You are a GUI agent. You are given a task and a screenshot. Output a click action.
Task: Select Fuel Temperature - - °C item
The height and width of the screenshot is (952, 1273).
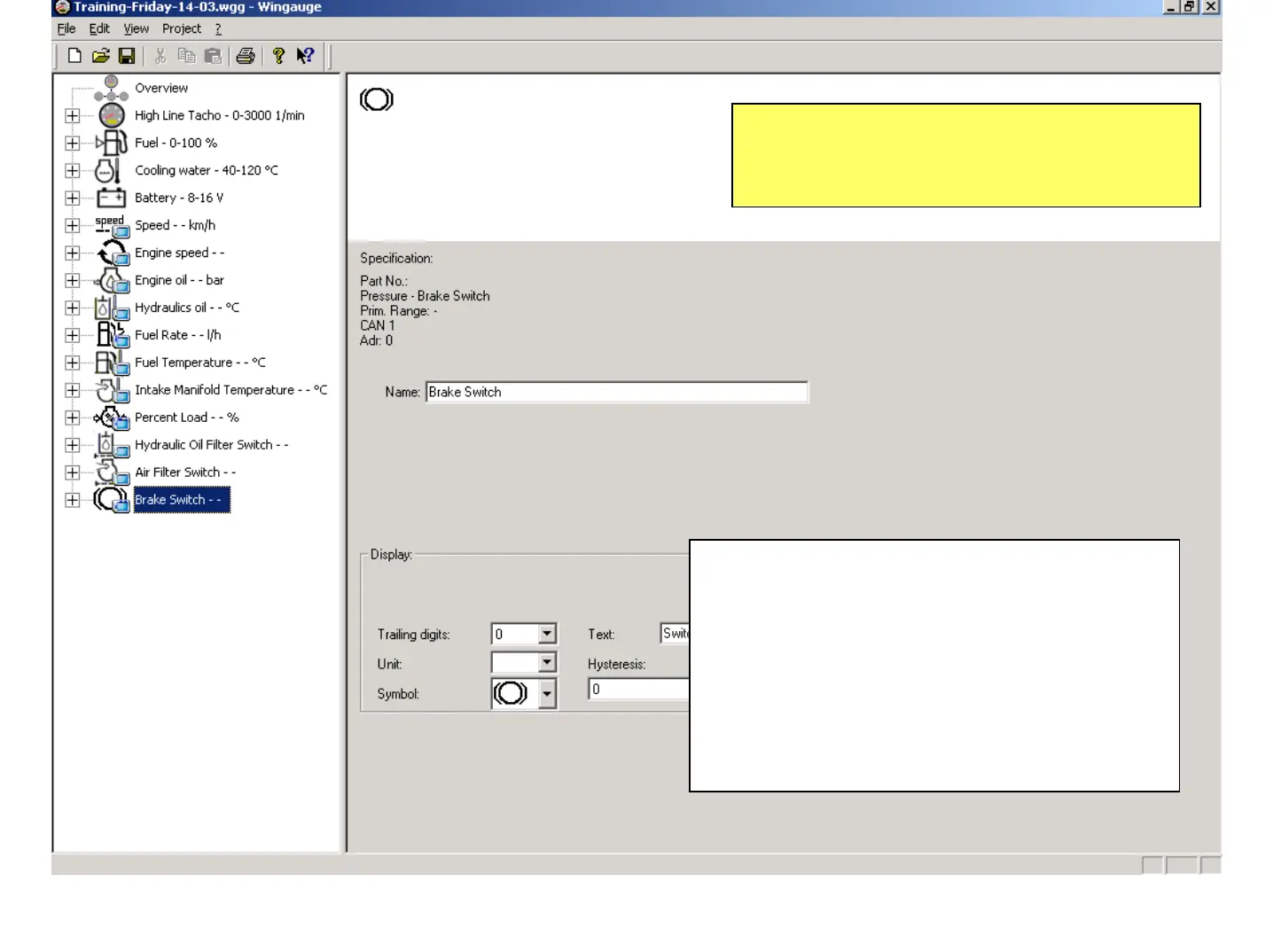[200, 363]
